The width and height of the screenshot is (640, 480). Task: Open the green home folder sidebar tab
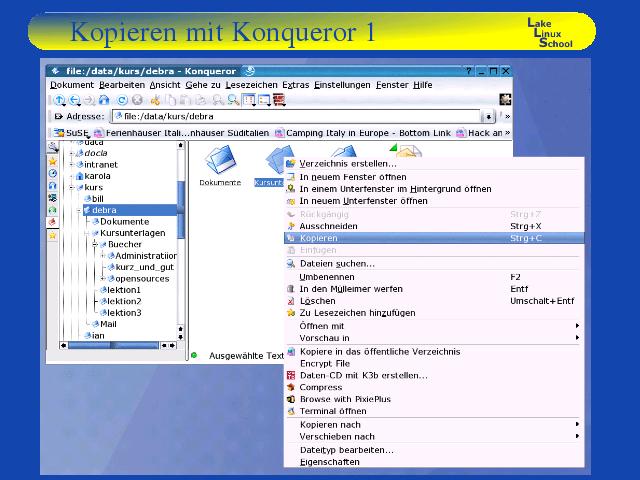click(53, 210)
